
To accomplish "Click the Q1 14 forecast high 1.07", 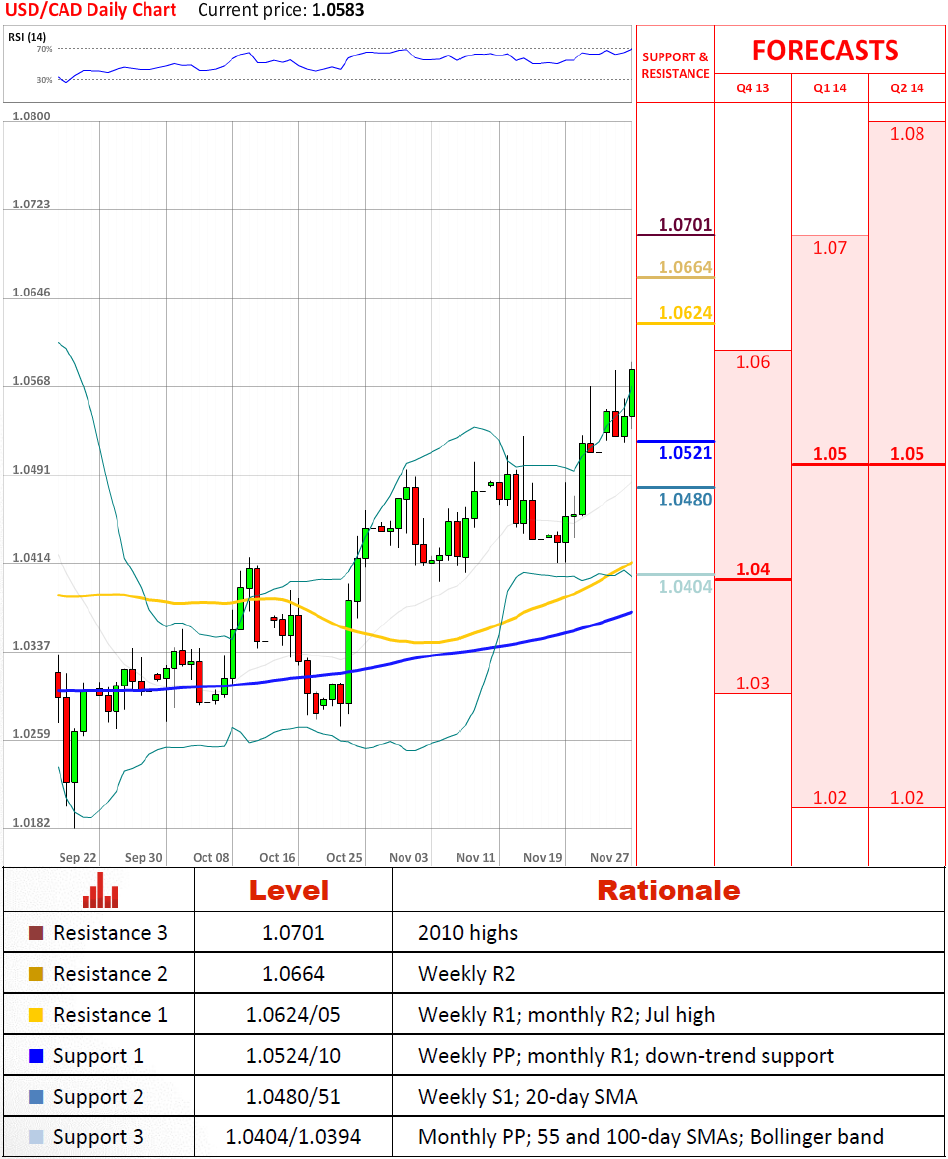I will pyautogui.click(x=830, y=248).
